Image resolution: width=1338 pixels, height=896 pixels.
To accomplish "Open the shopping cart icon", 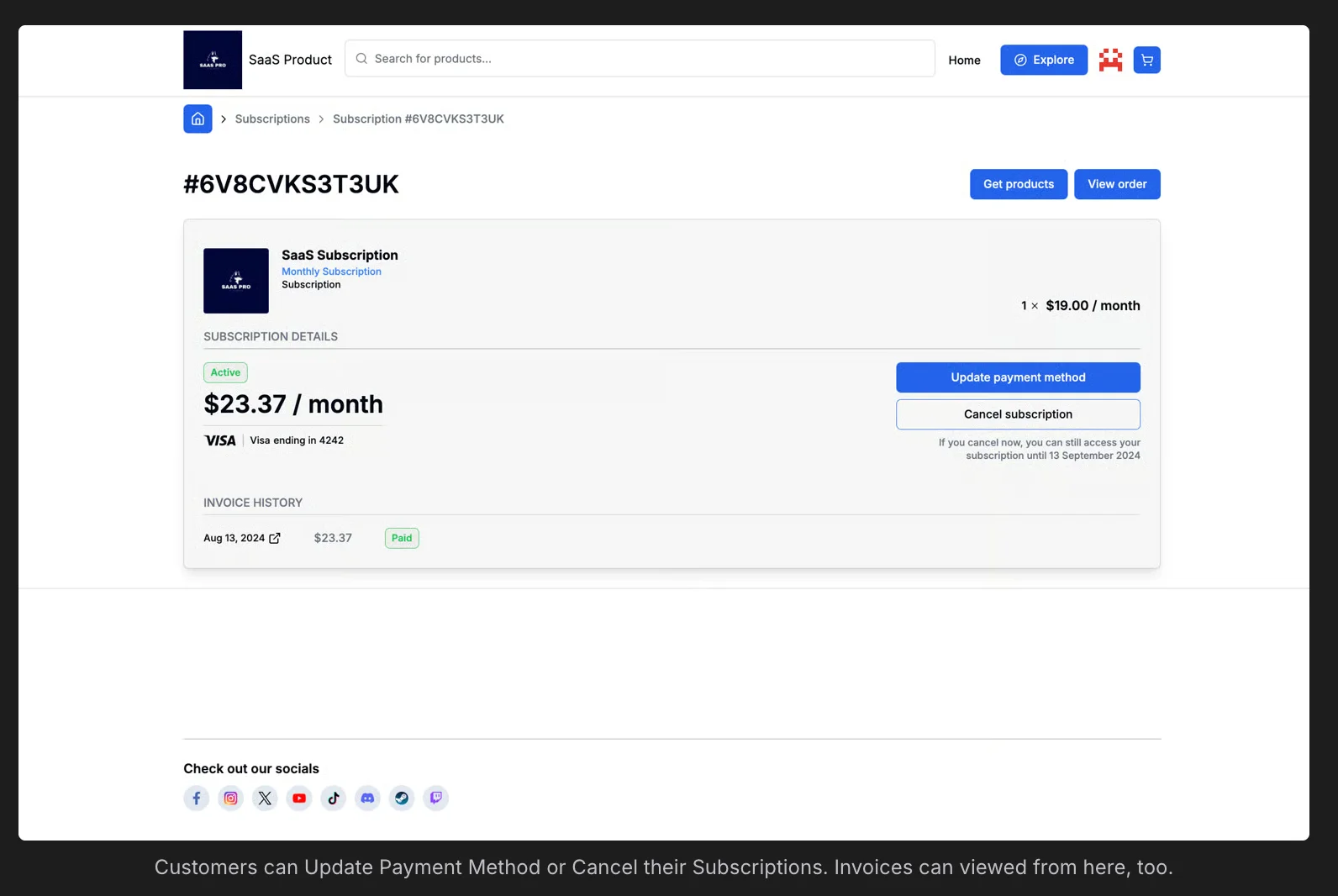I will [x=1146, y=60].
